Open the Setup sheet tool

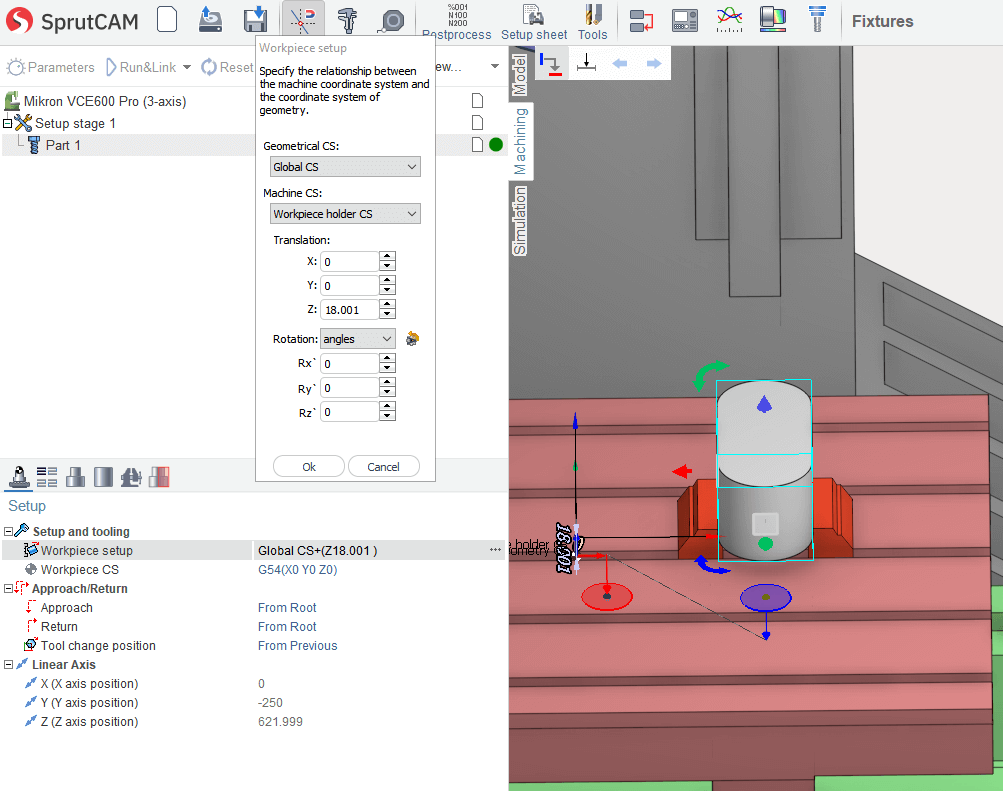(x=534, y=22)
